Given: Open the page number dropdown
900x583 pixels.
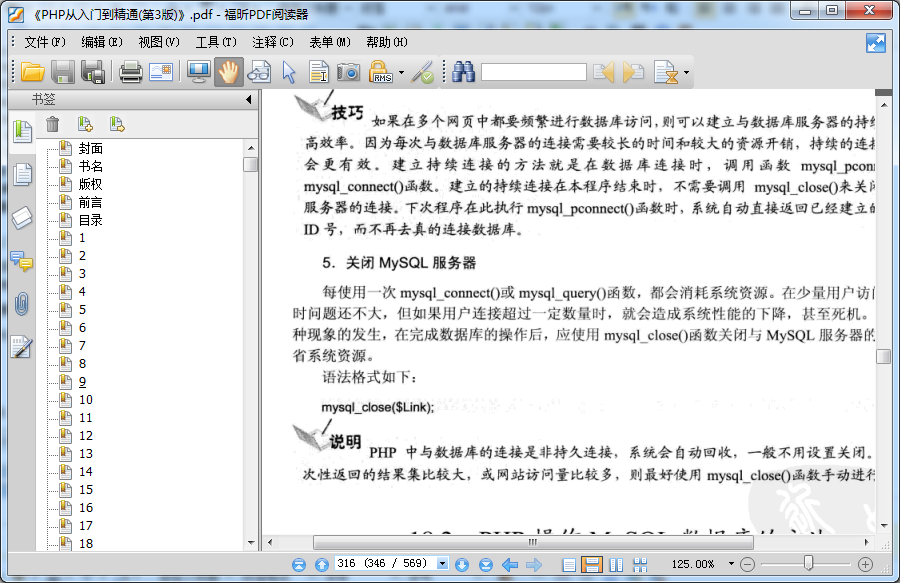Looking at the screenshot, I should pyautogui.click(x=442, y=563).
